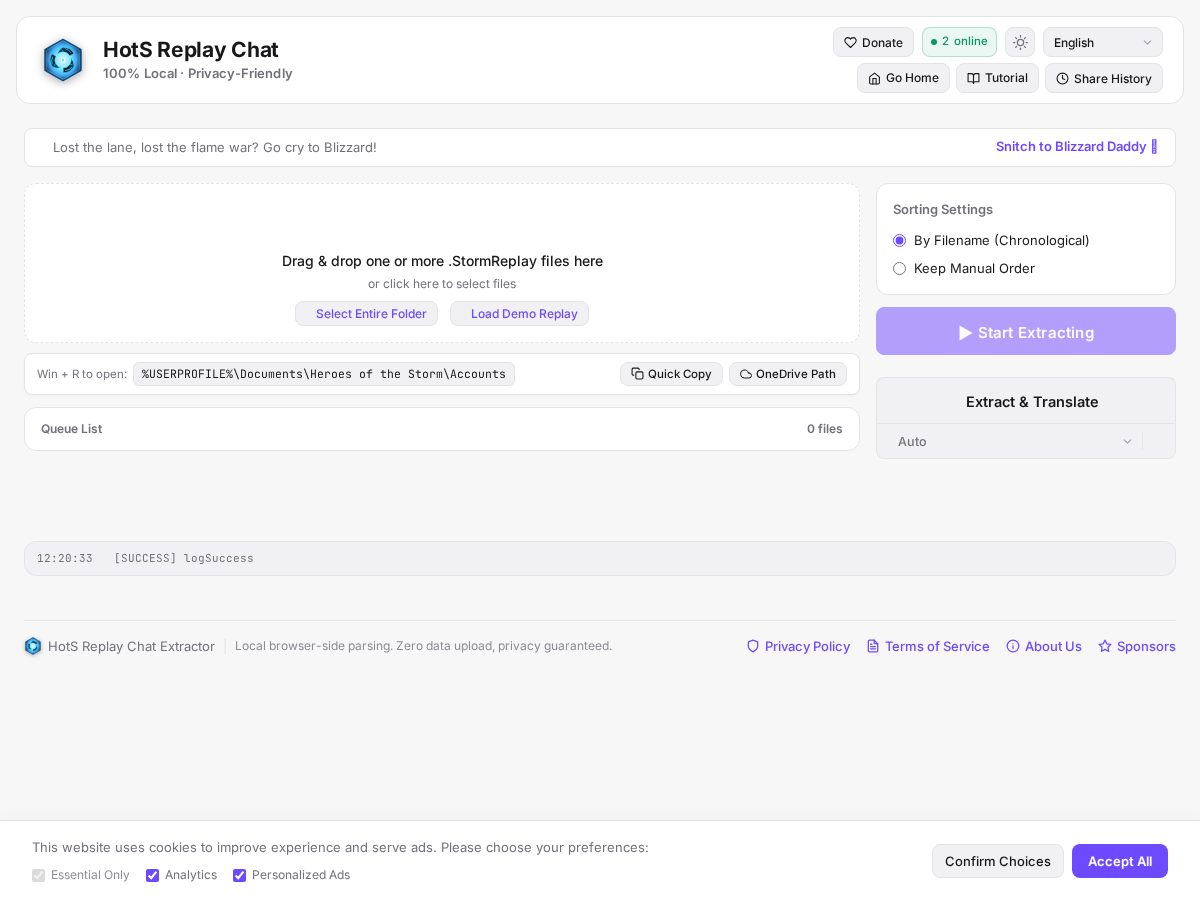Click the logSuccess log entry line
This screenshot has width=1200, height=900.
point(600,558)
